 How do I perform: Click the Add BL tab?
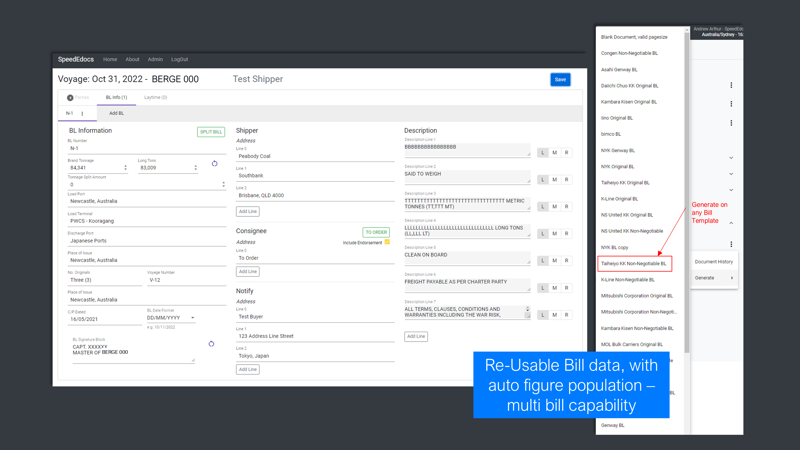[x=116, y=113]
